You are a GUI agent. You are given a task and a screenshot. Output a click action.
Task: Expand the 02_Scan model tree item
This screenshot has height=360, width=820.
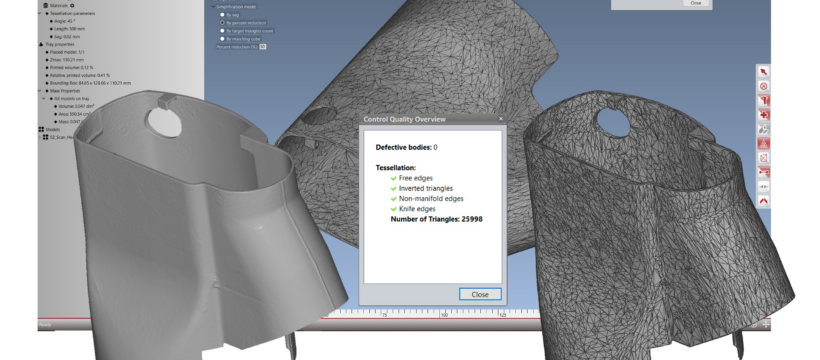coord(41,137)
